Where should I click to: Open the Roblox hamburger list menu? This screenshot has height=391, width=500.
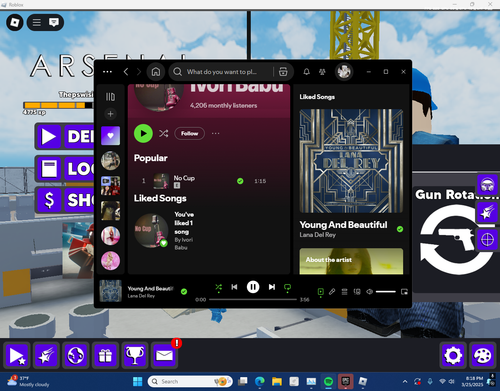pos(37,22)
